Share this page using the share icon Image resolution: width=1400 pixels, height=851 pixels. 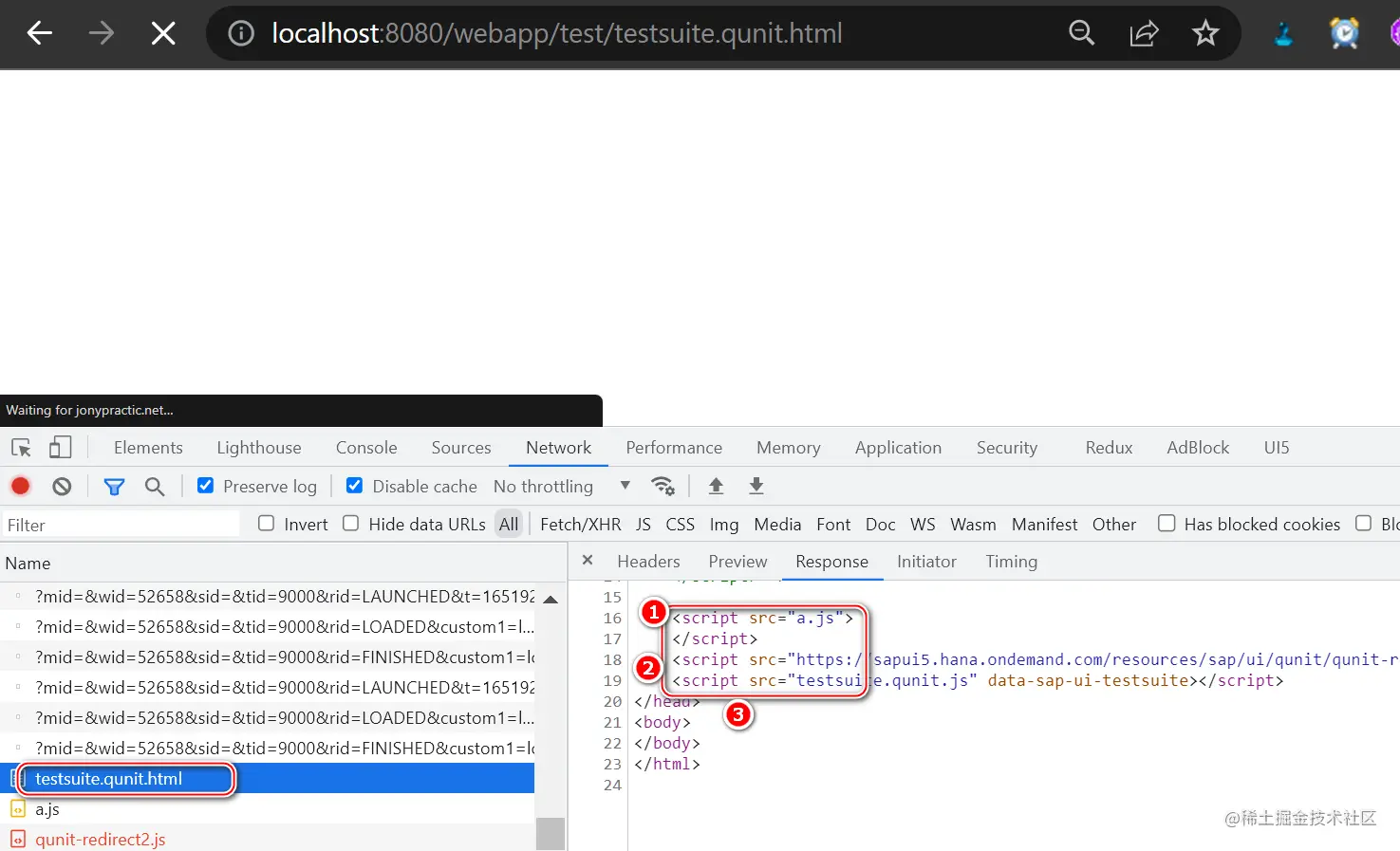point(1144,33)
